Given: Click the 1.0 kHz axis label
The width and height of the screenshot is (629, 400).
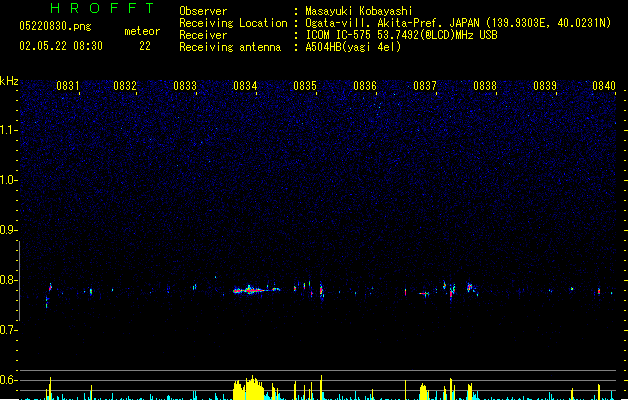Looking at the screenshot, I should pyautogui.click(x=8, y=180).
